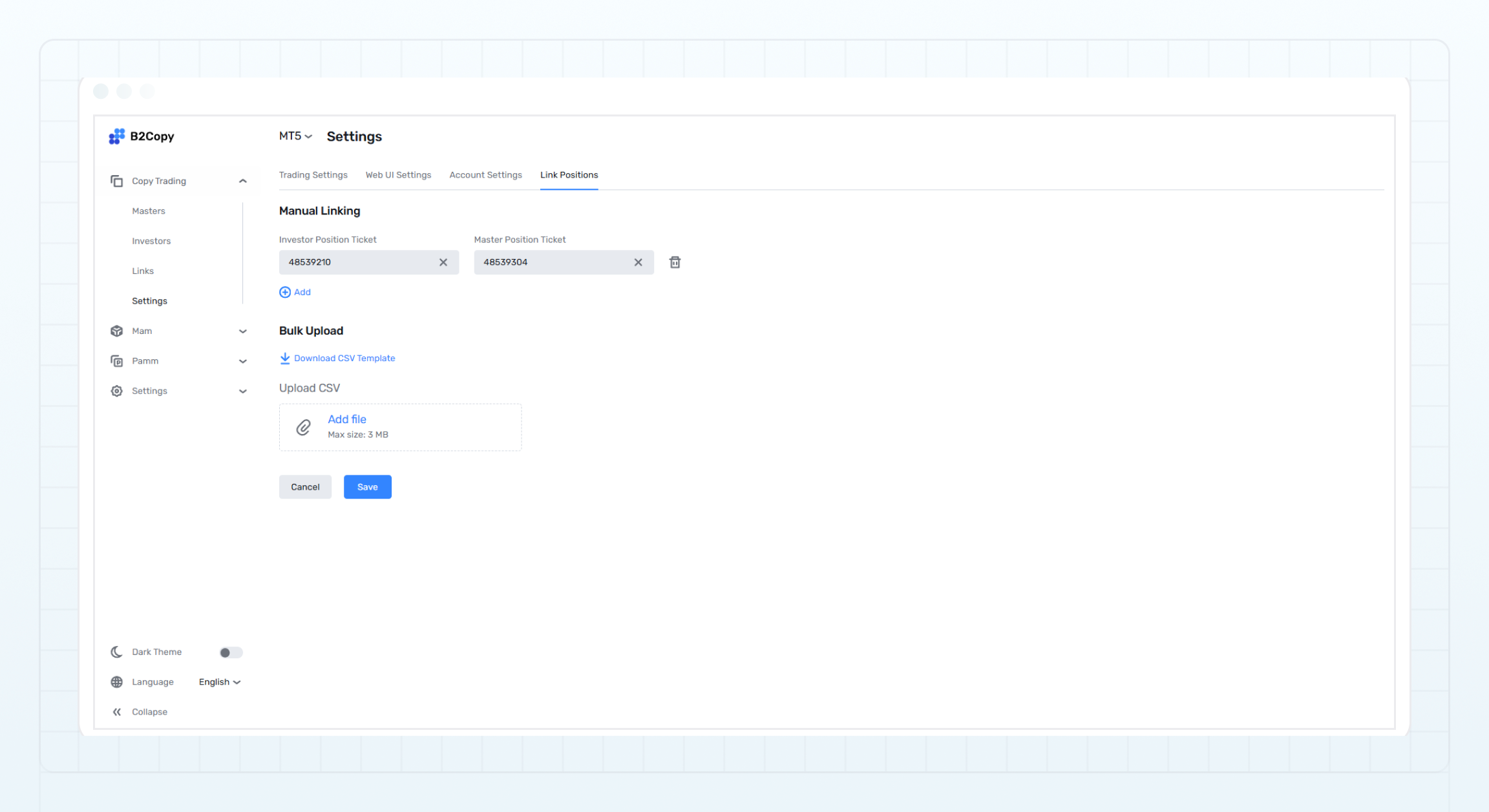
Task: Click the Dark Theme moon icon
Action: pyautogui.click(x=117, y=652)
